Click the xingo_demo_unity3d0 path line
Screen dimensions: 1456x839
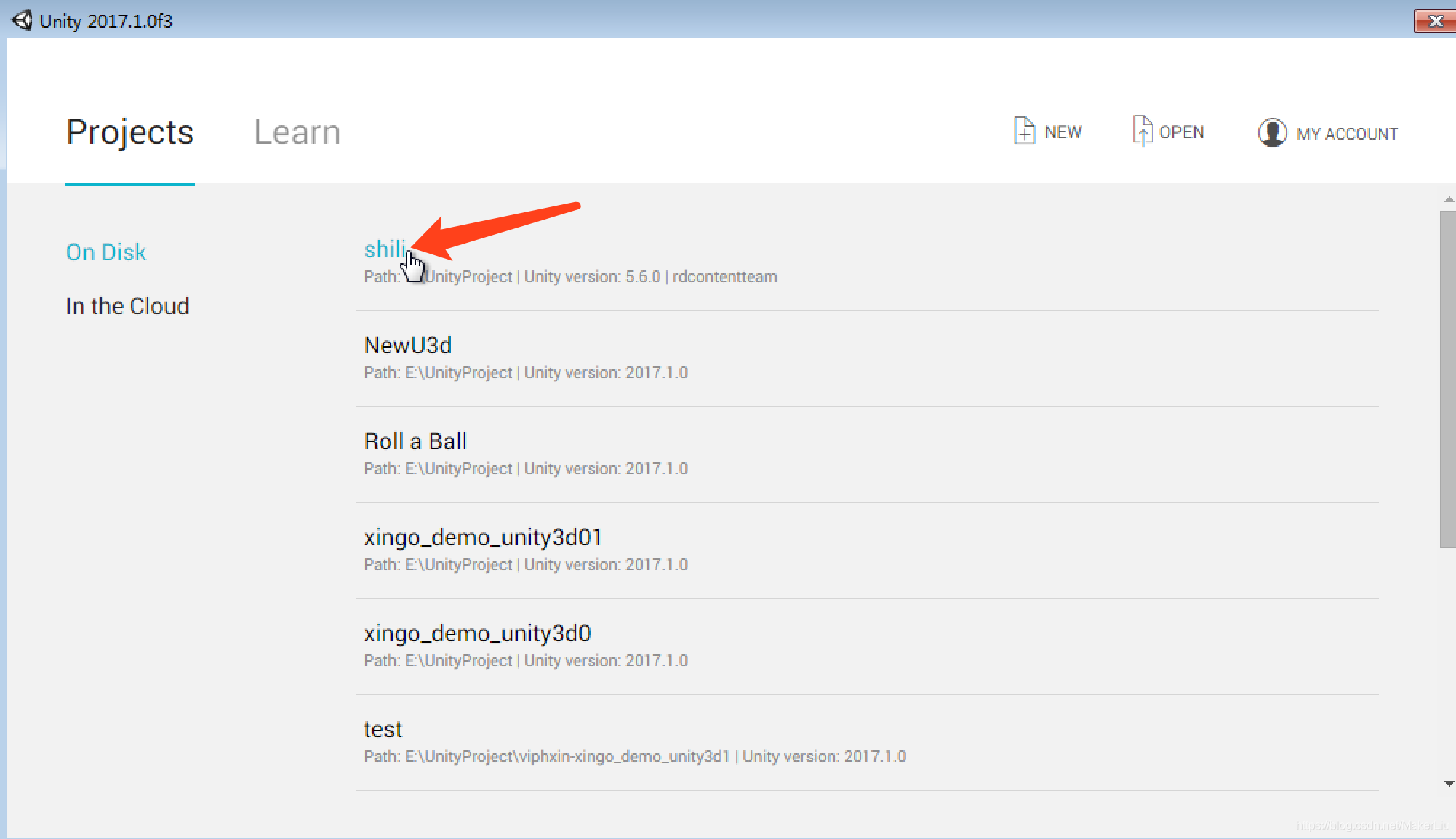pyautogui.click(x=526, y=660)
